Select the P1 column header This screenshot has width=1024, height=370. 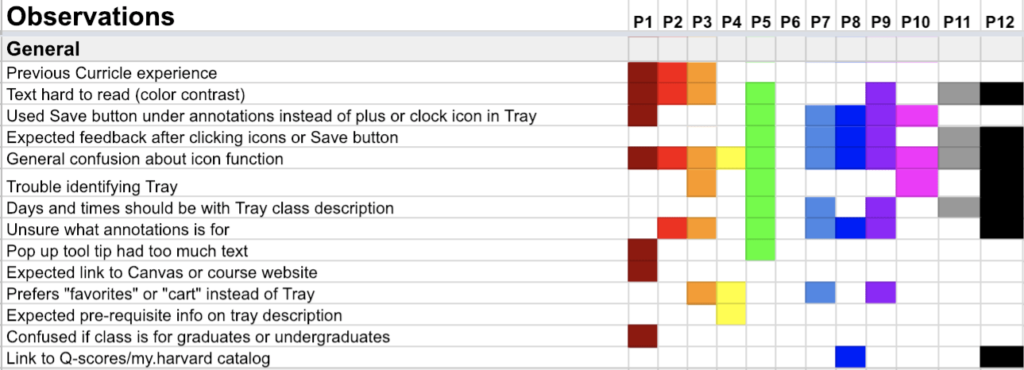pos(643,22)
